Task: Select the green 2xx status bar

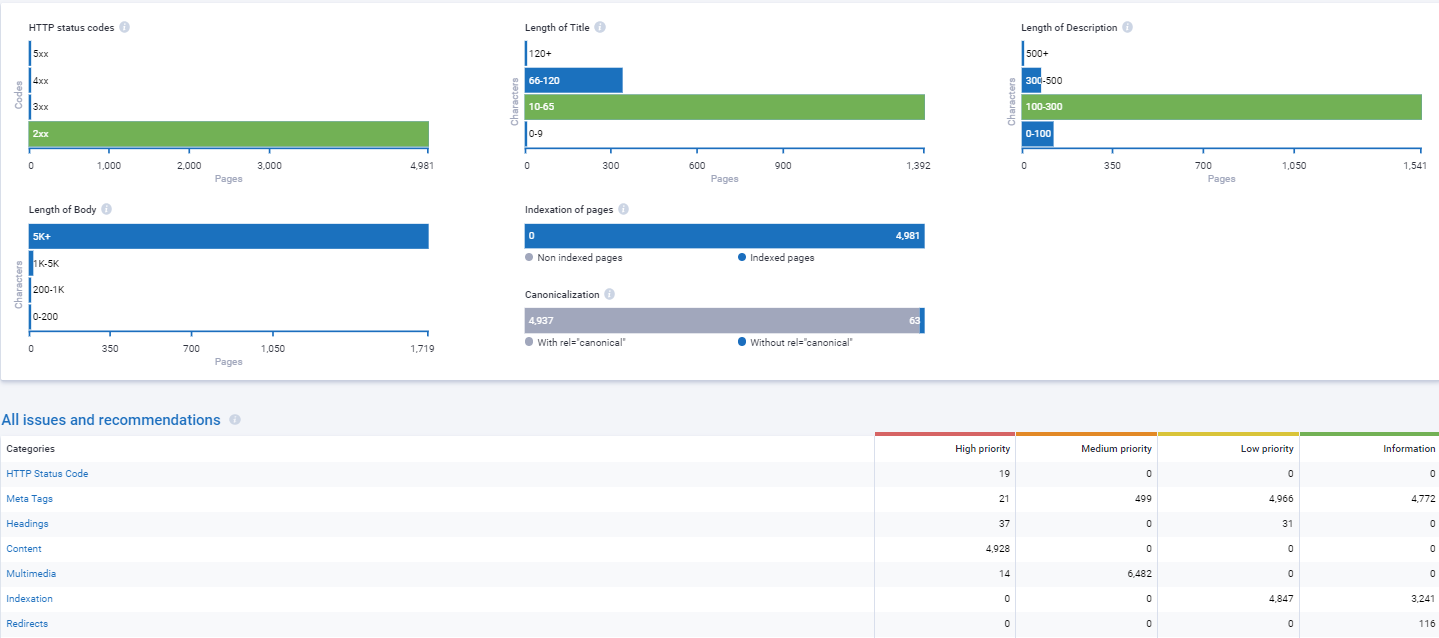Action: tap(229, 133)
